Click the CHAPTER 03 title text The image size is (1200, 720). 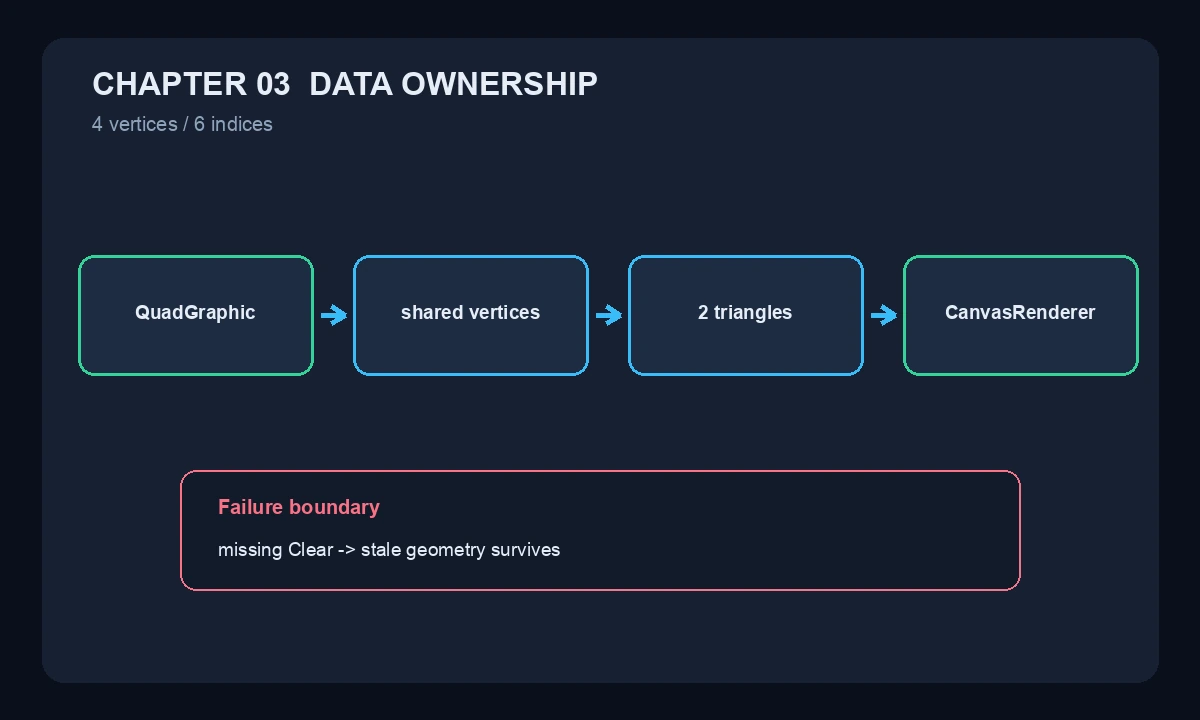191,84
